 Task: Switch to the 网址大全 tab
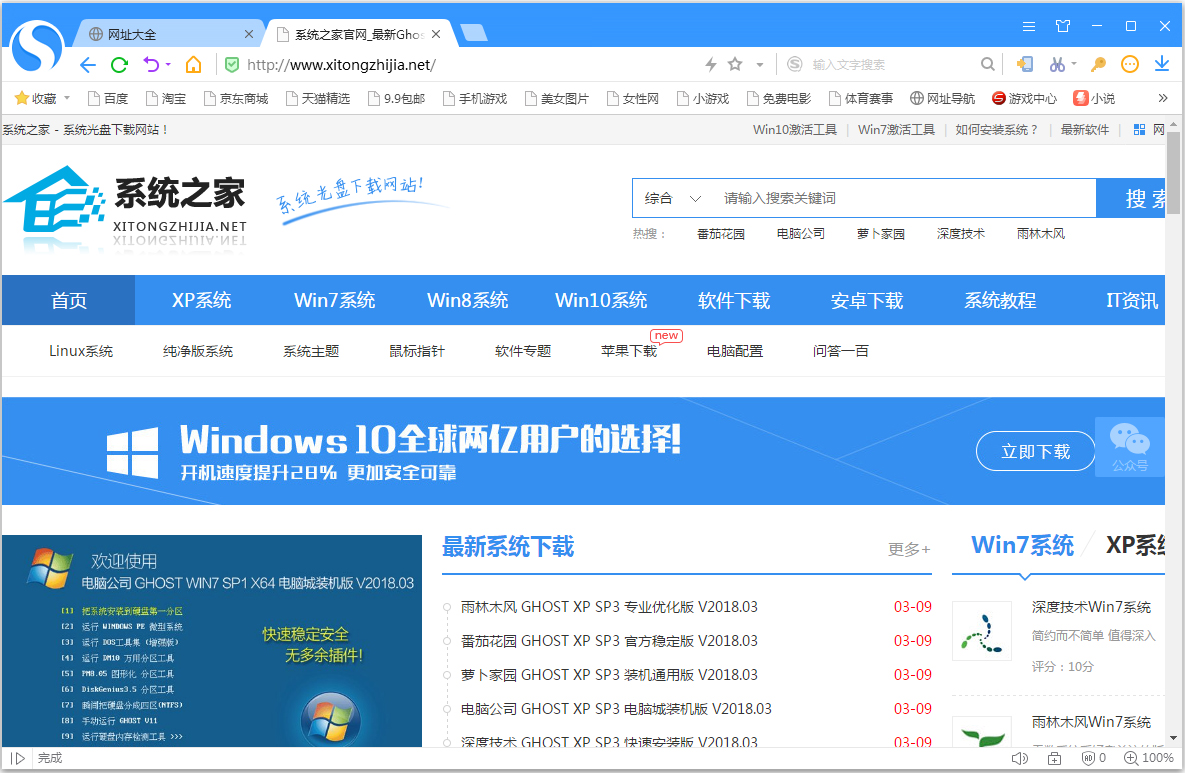[168, 34]
